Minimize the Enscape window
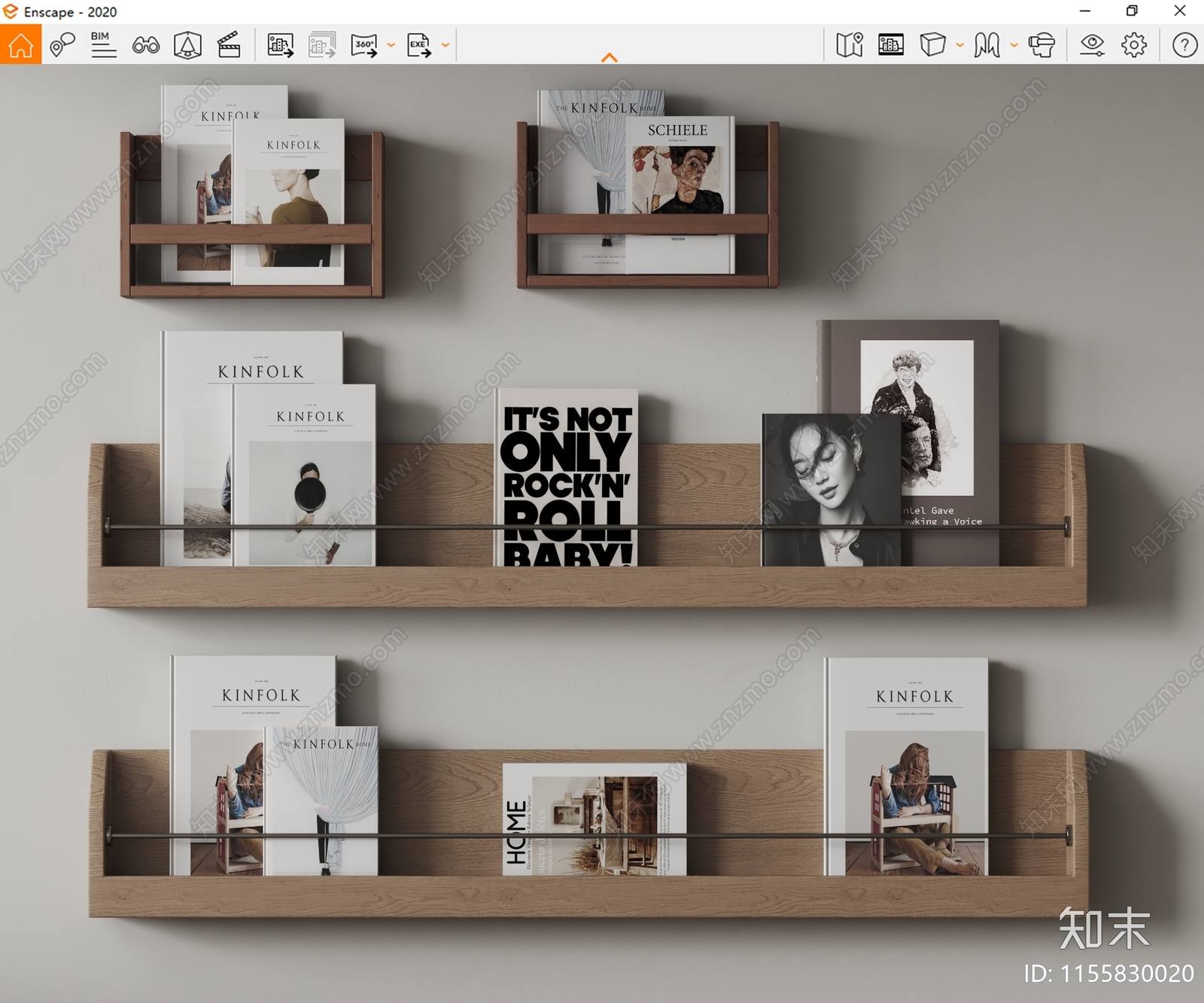Viewport: 1204px width, 1003px height. click(1085, 11)
